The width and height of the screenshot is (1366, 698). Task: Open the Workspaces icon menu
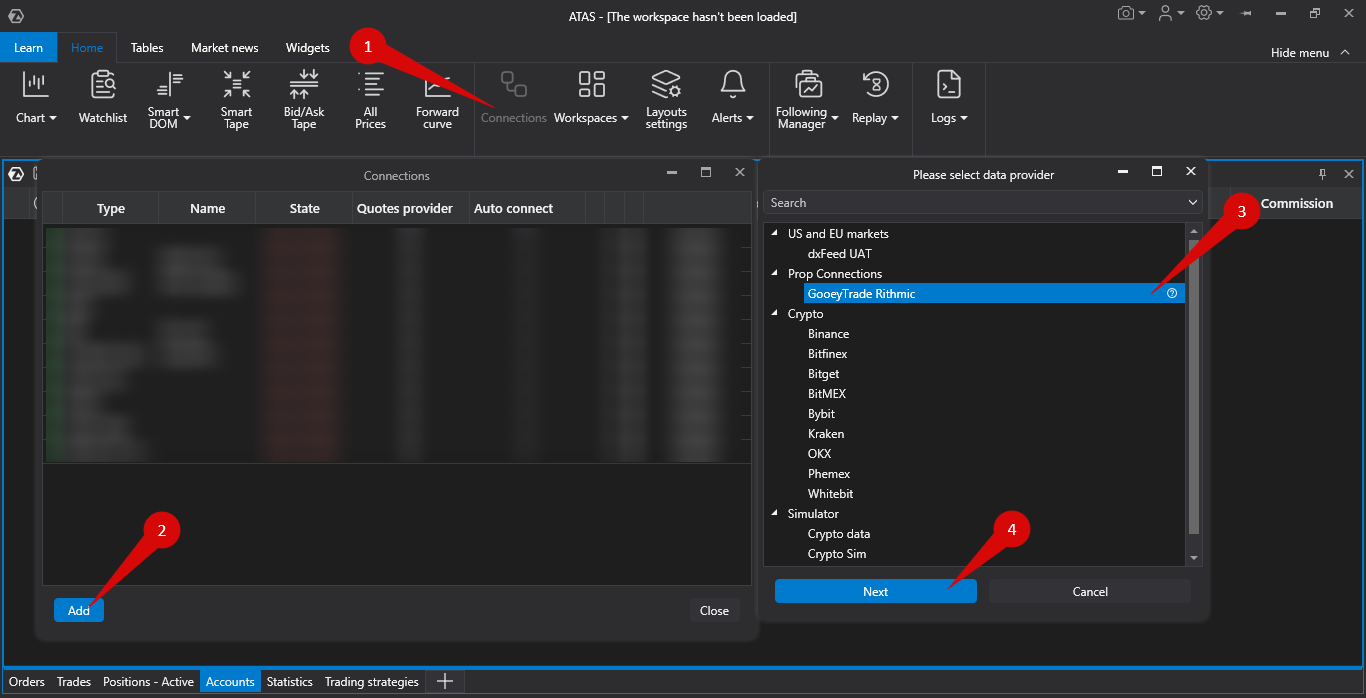(592, 84)
